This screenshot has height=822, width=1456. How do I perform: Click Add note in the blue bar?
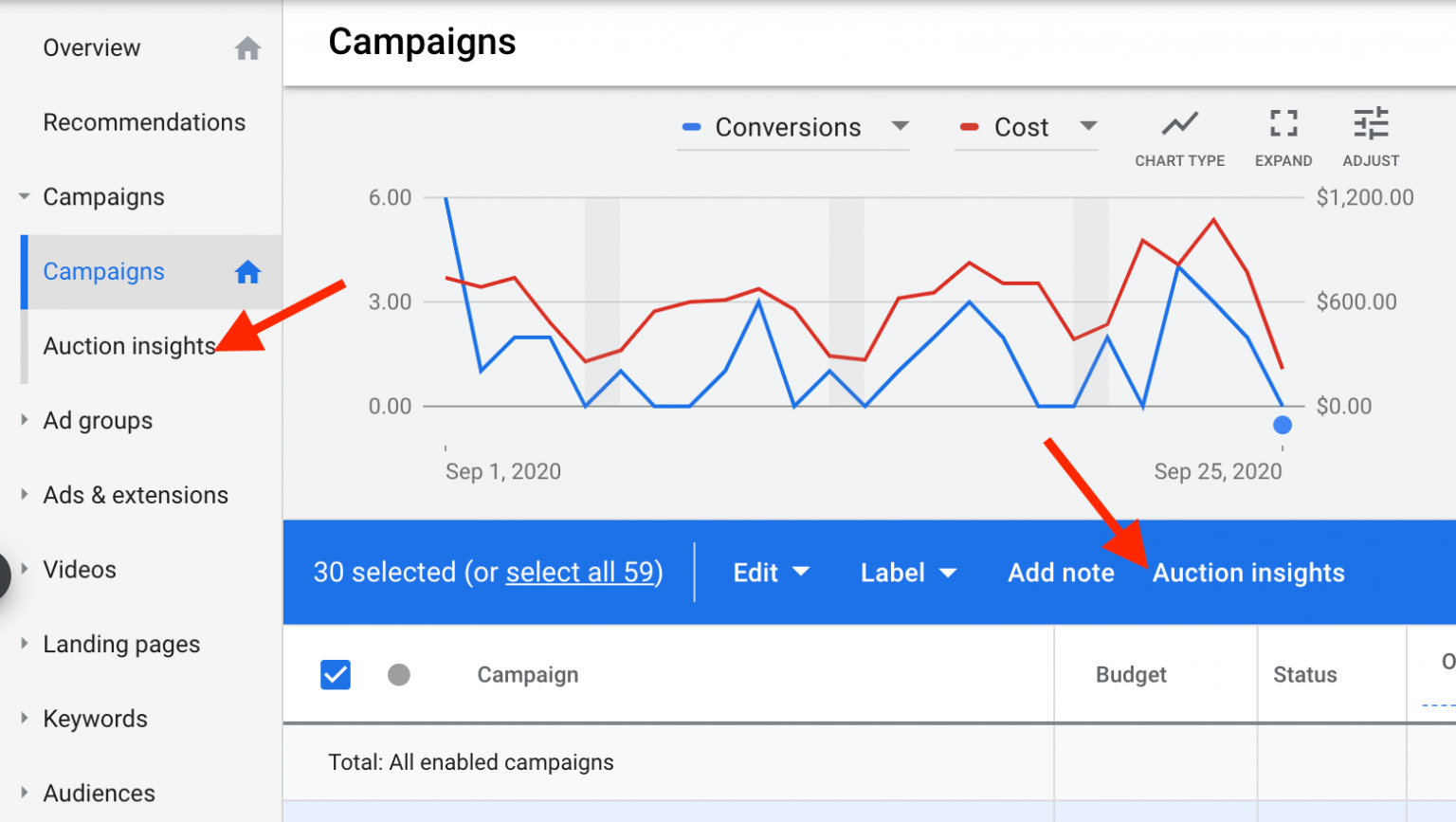[x=1061, y=572]
